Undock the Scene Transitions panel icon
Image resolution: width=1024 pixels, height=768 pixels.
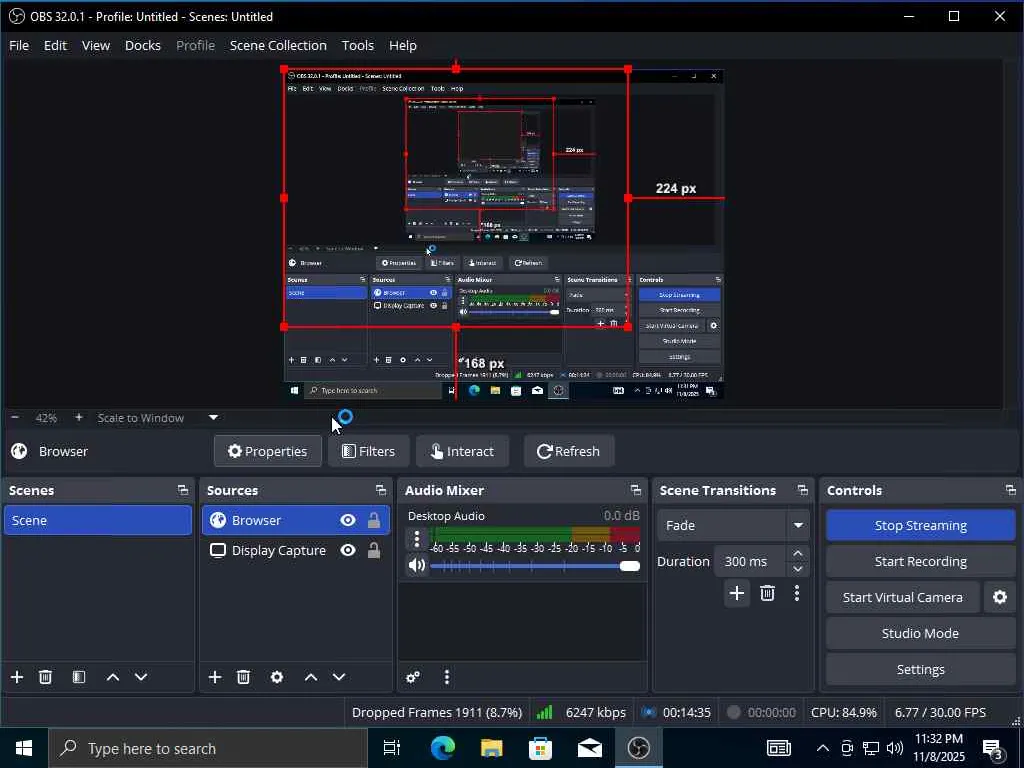(x=803, y=490)
